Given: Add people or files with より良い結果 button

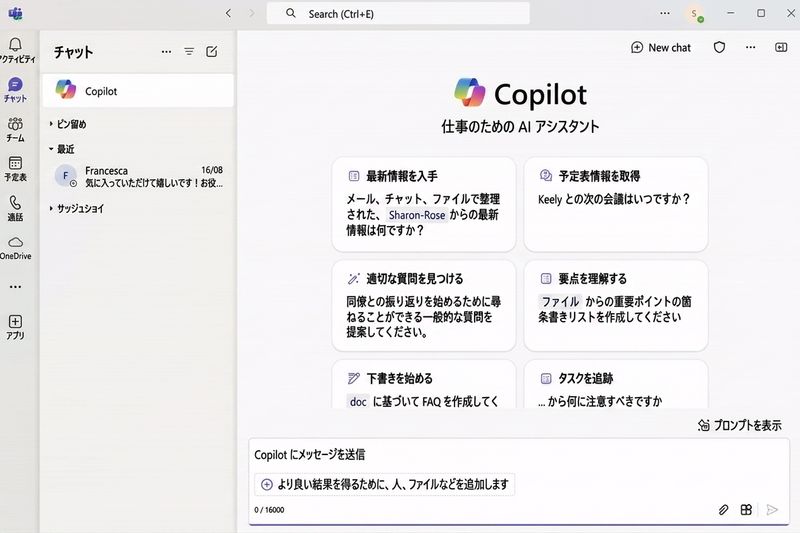Looking at the screenshot, I should pyautogui.click(x=385, y=484).
